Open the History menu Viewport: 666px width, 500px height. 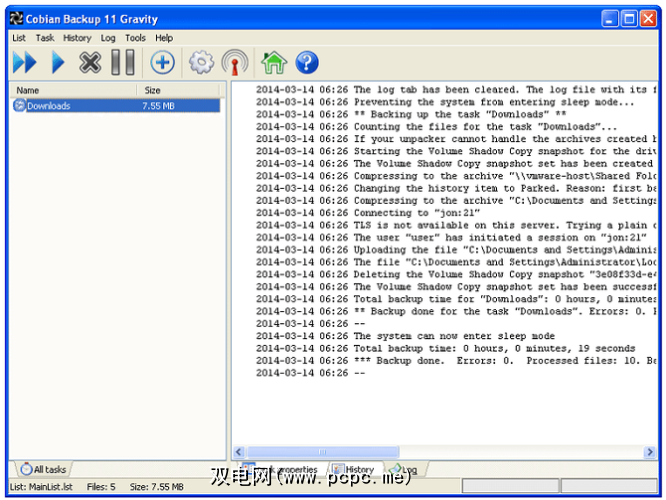77,38
